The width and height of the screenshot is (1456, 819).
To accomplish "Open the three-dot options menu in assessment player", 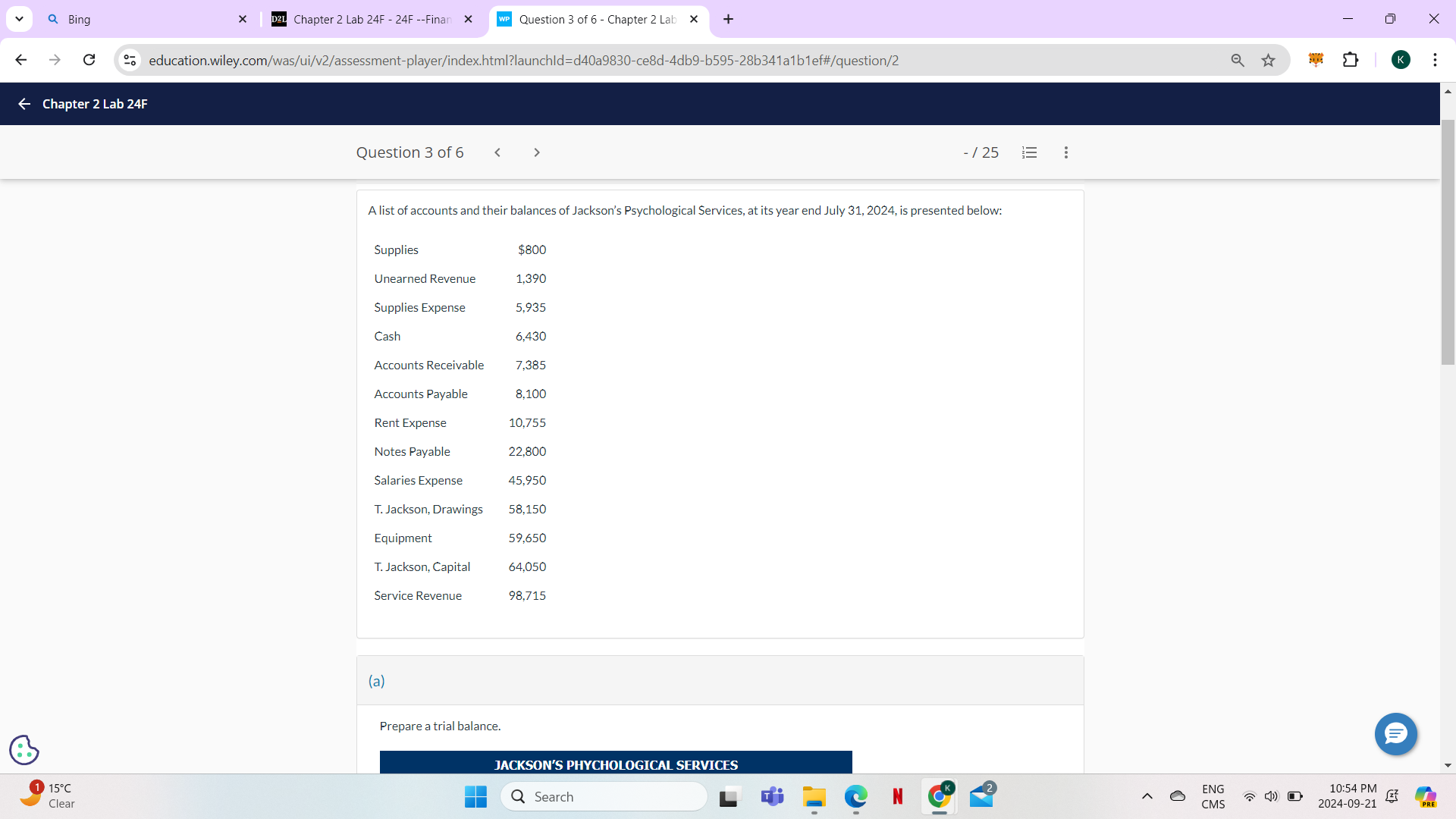I will click(1066, 152).
